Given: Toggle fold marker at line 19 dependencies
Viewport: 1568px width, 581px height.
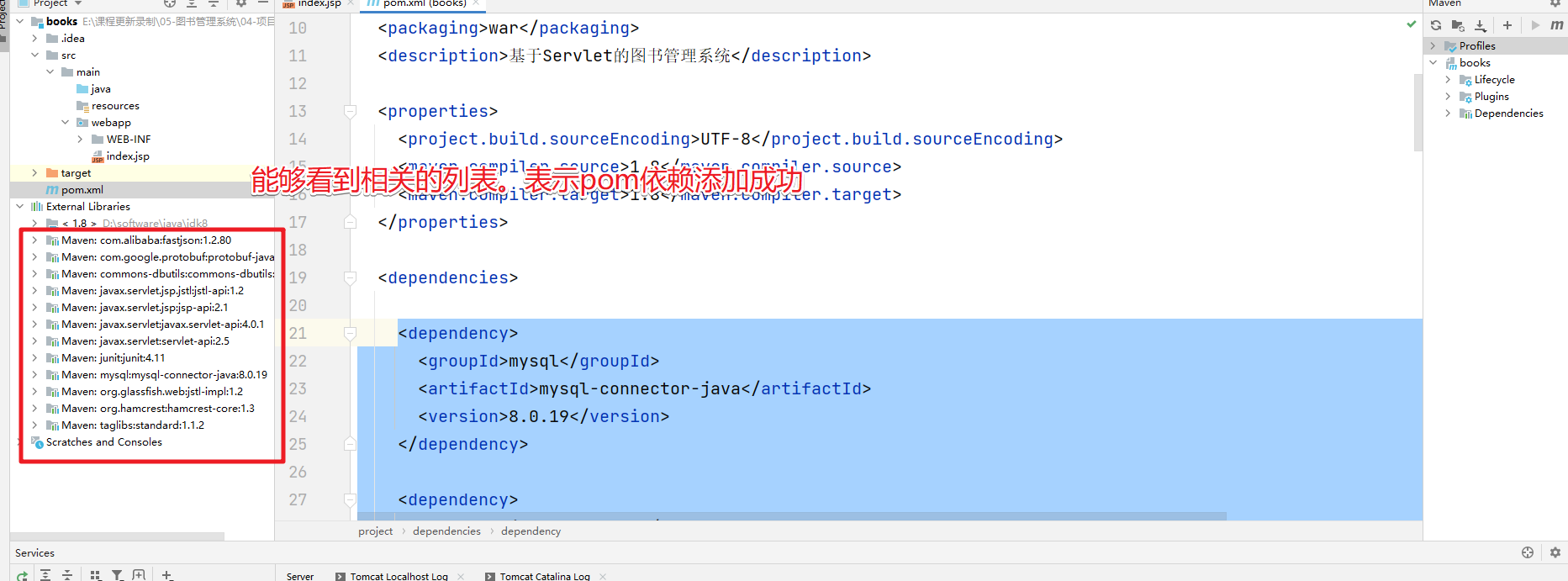Looking at the screenshot, I should [x=350, y=277].
